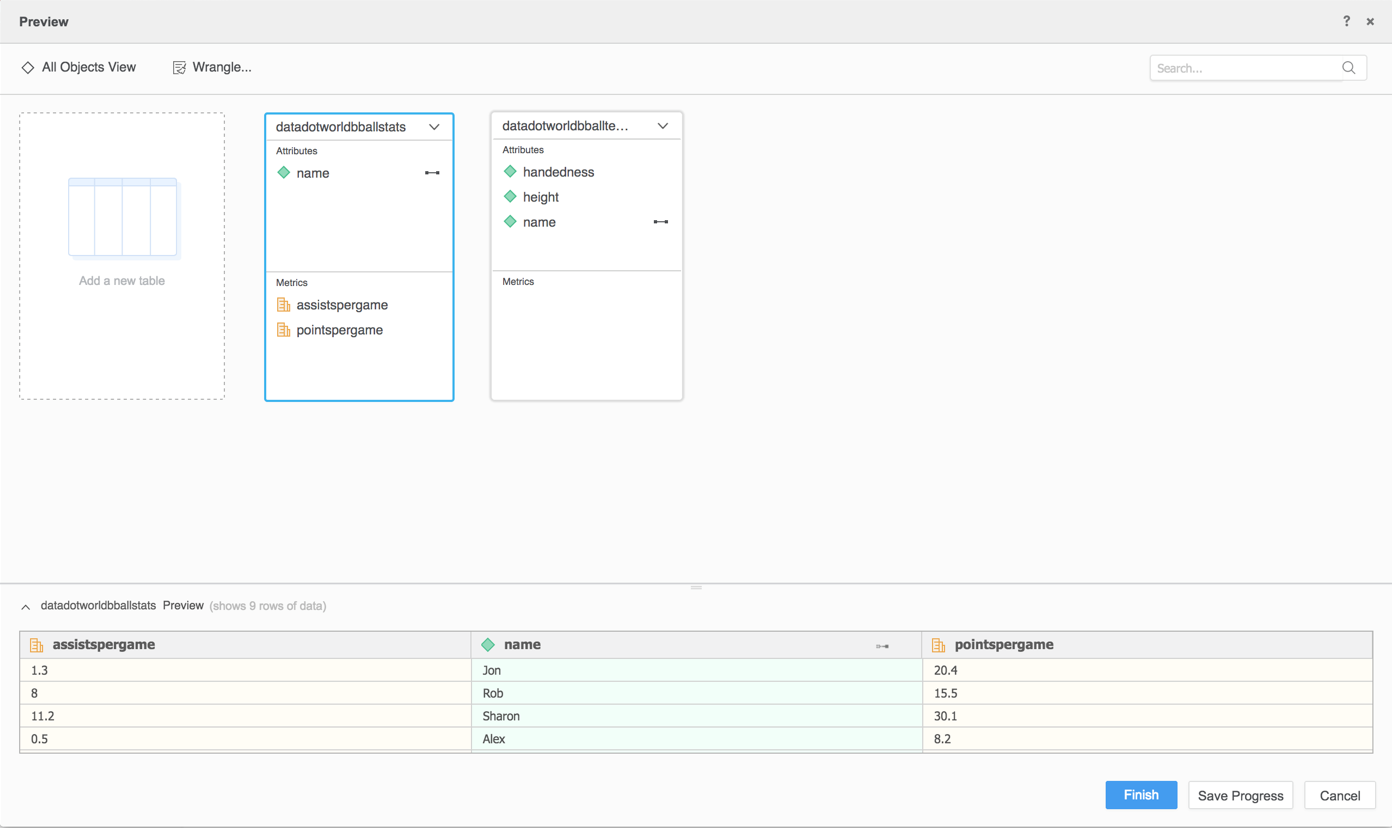Click link icon in name preview column header

[882, 646]
